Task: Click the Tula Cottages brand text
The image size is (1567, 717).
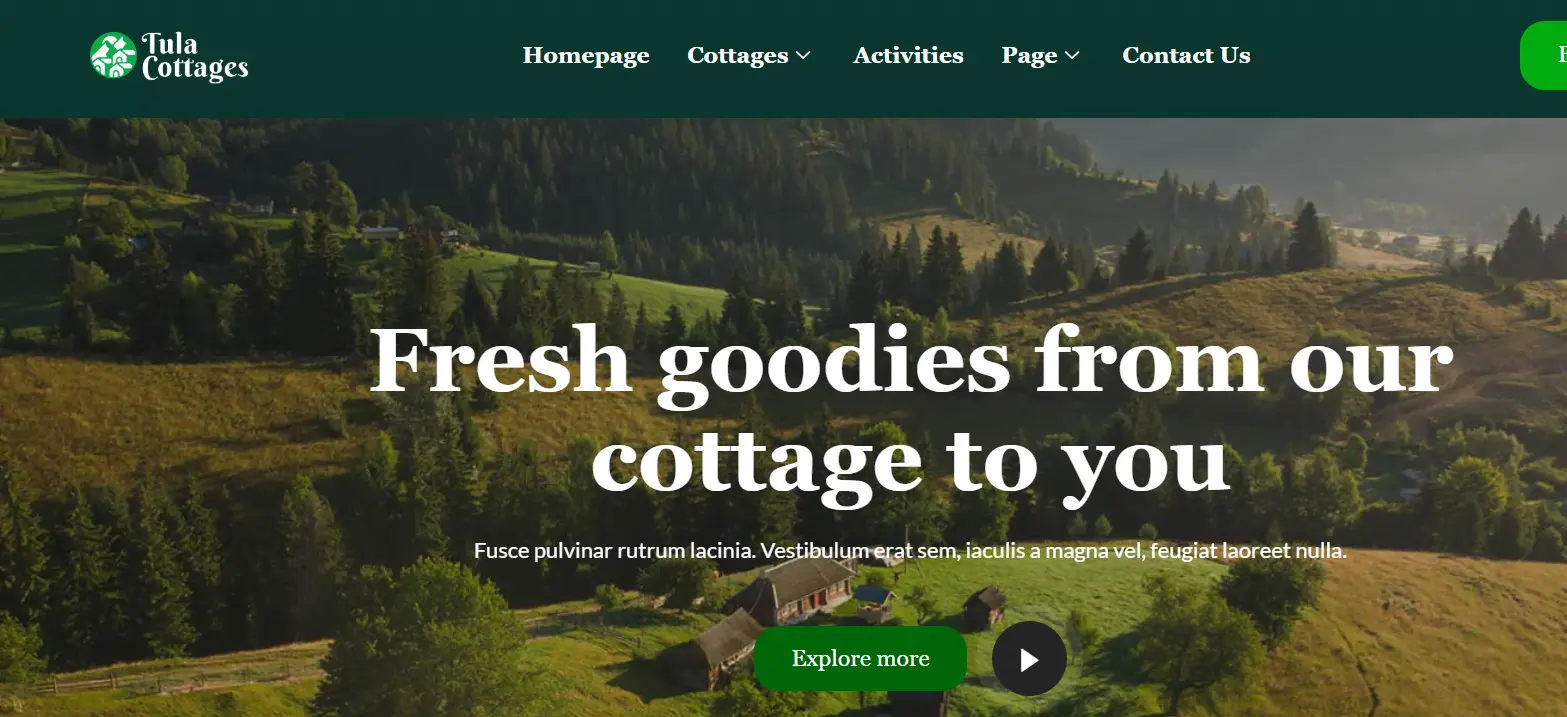Action: (x=195, y=57)
